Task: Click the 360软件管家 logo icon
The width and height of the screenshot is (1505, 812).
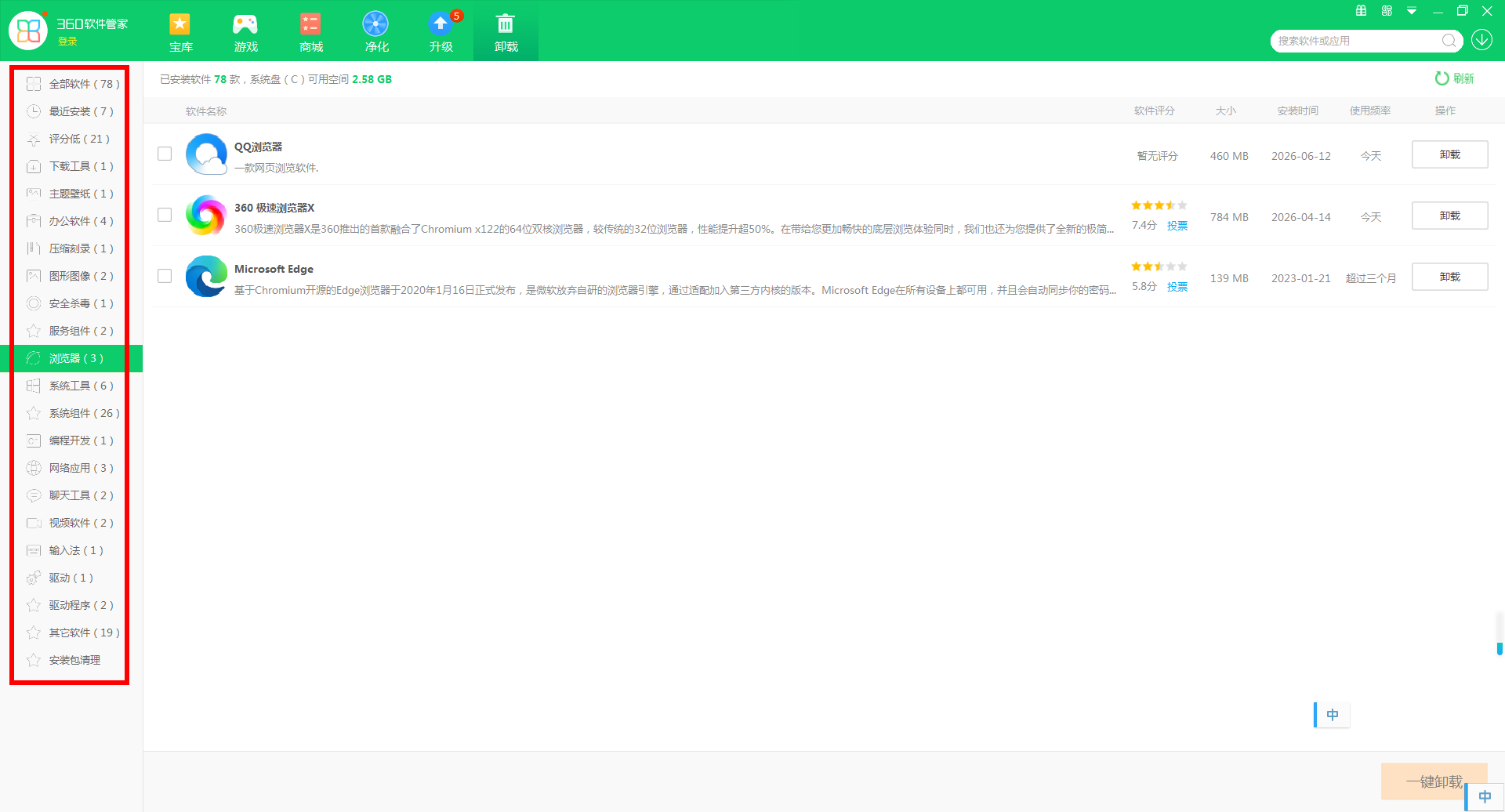Action: pyautogui.click(x=28, y=31)
